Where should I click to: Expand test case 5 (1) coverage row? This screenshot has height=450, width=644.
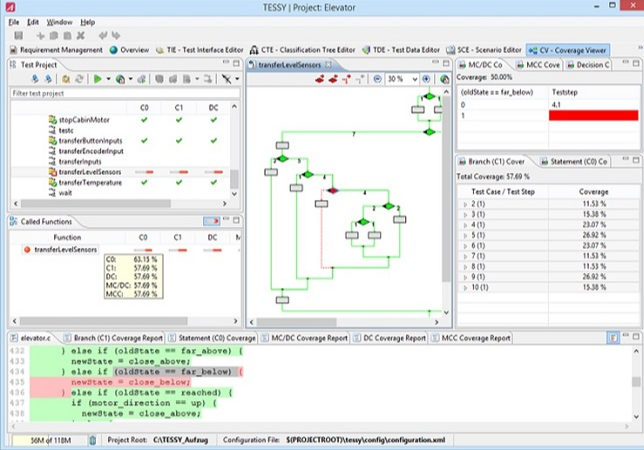click(x=465, y=236)
